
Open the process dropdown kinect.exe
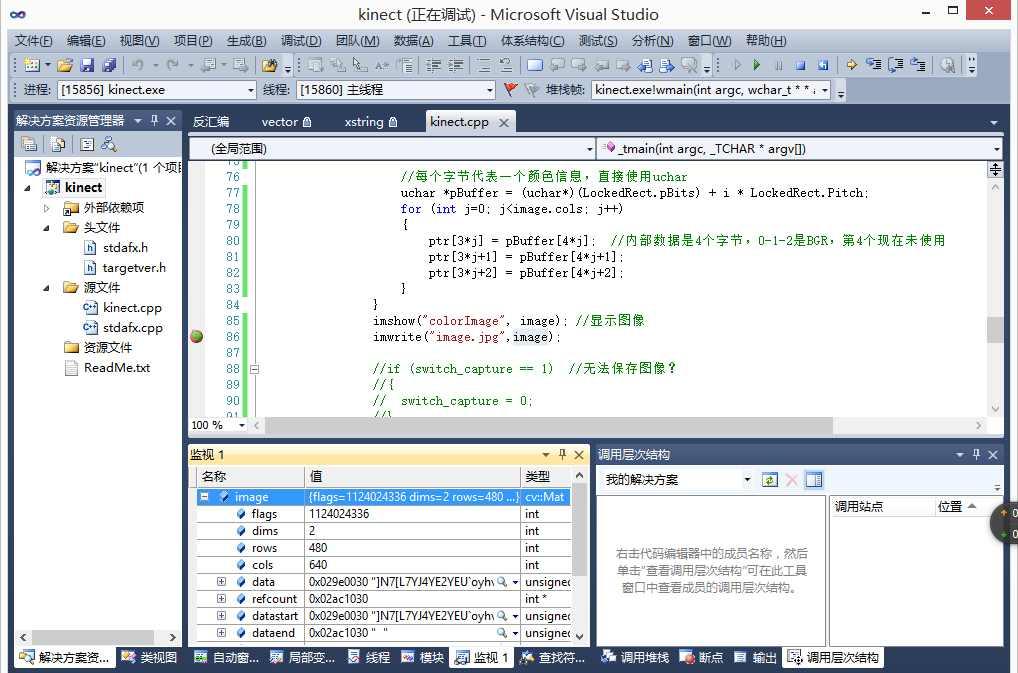pos(251,90)
